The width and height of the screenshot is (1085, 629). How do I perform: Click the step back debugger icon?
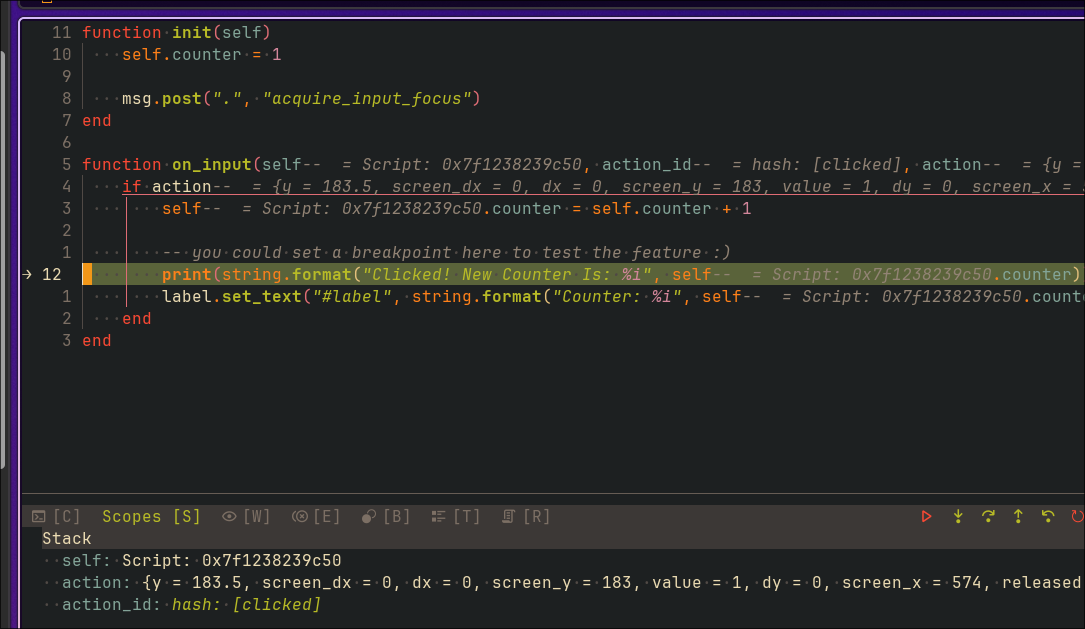1048,517
